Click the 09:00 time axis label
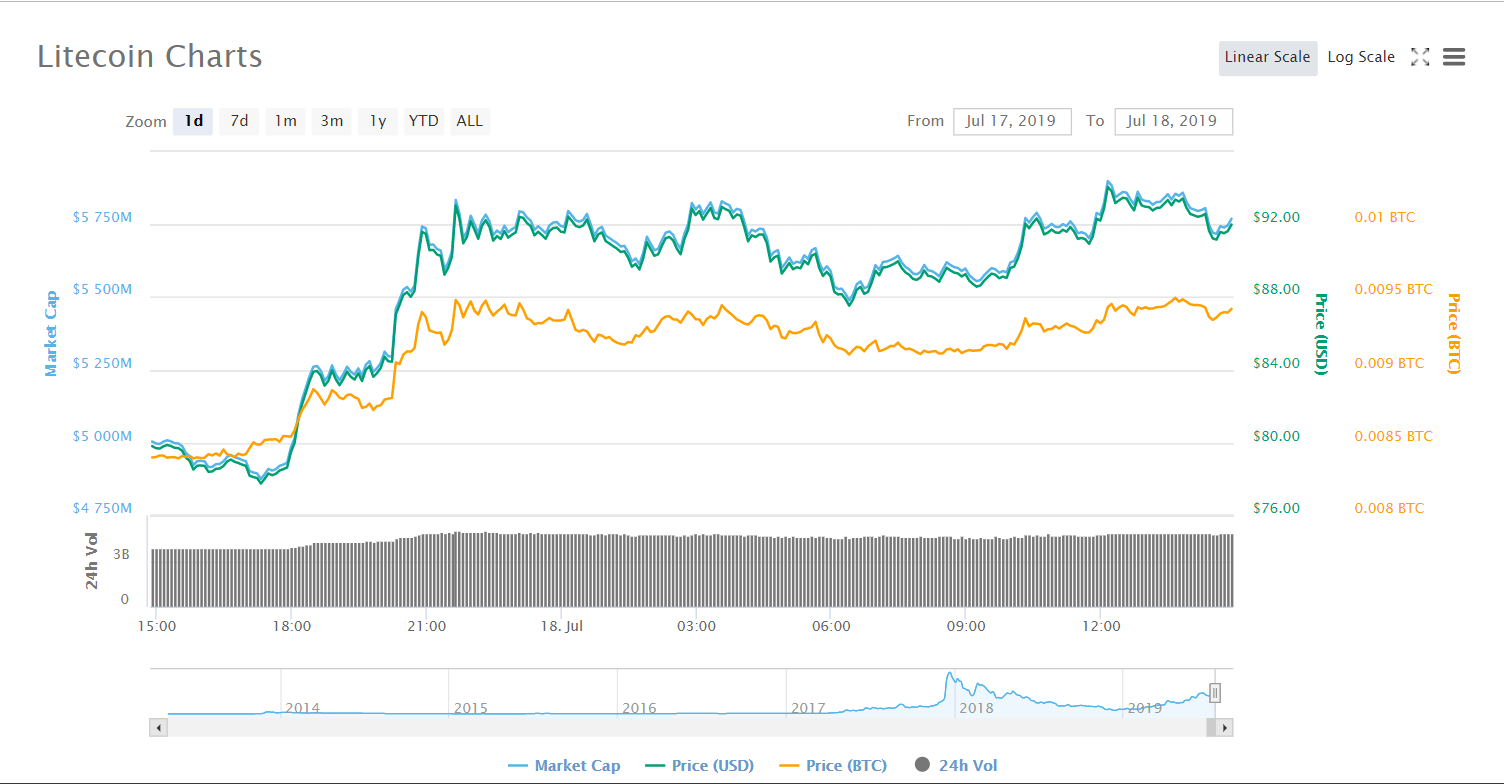The width and height of the screenshot is (1504, 784). [966, 627]
